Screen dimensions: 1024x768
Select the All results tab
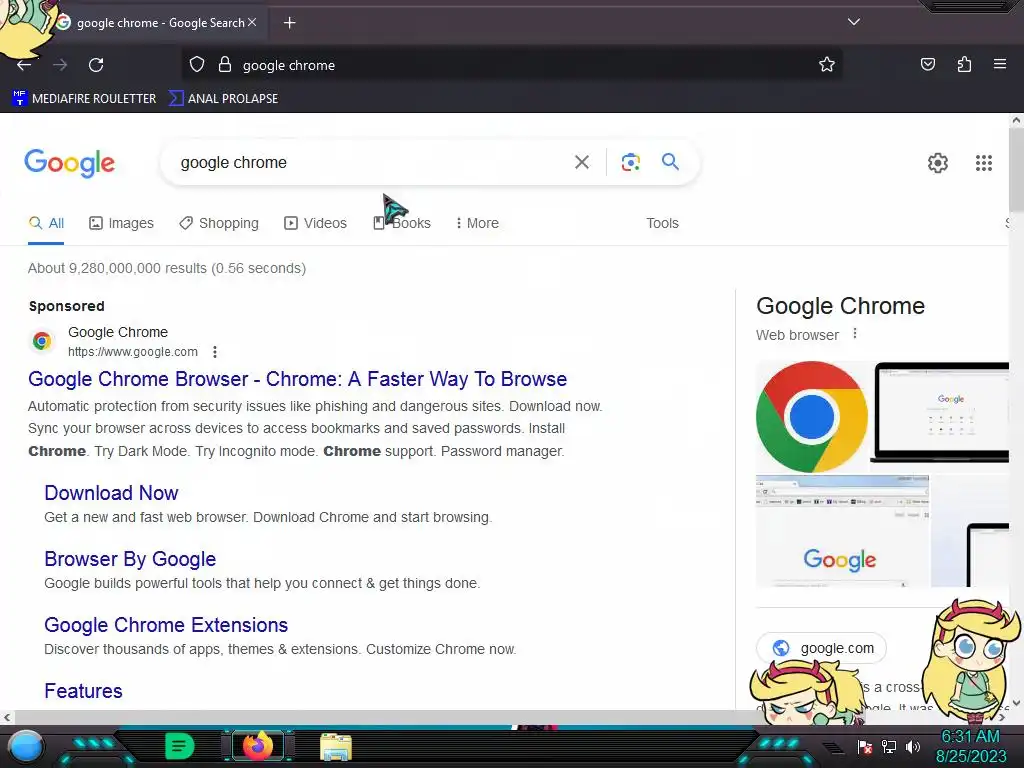click(46, 223)
